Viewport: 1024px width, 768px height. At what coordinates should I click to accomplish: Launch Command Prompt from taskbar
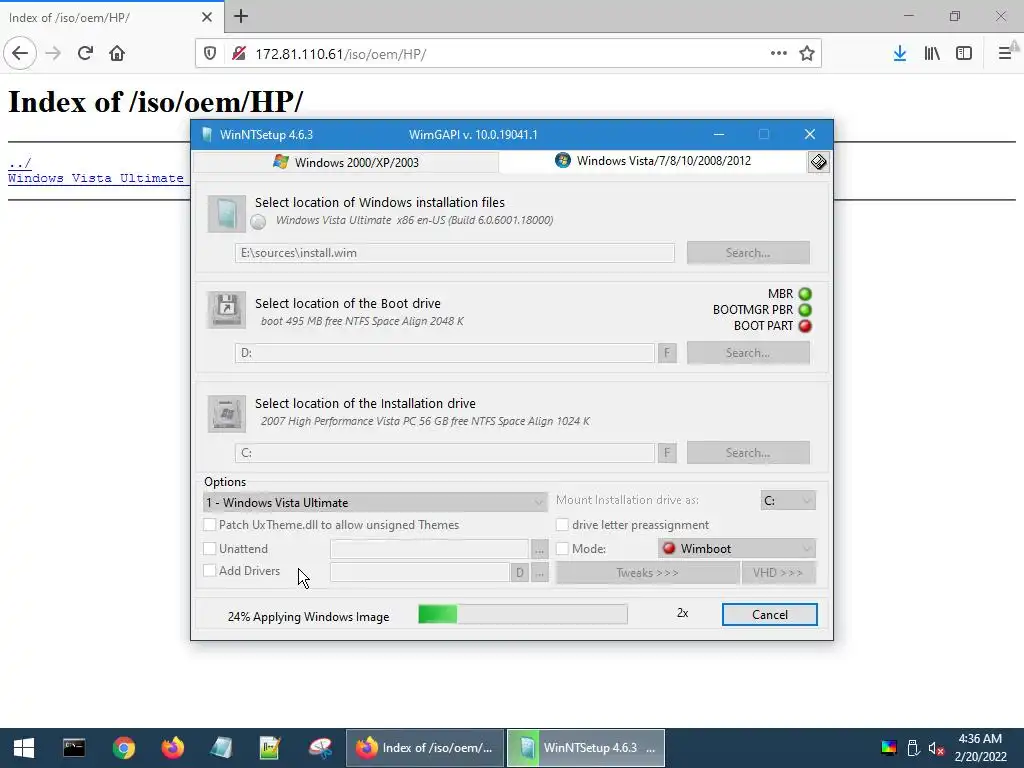coord(74,748)
